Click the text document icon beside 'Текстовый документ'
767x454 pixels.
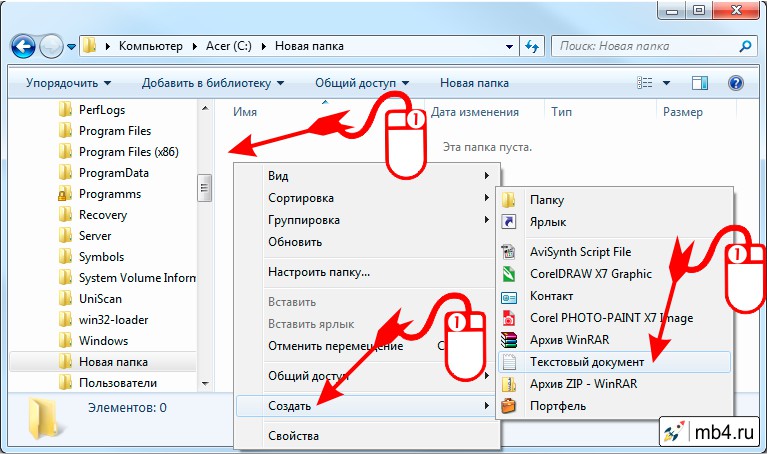point(509,362)
